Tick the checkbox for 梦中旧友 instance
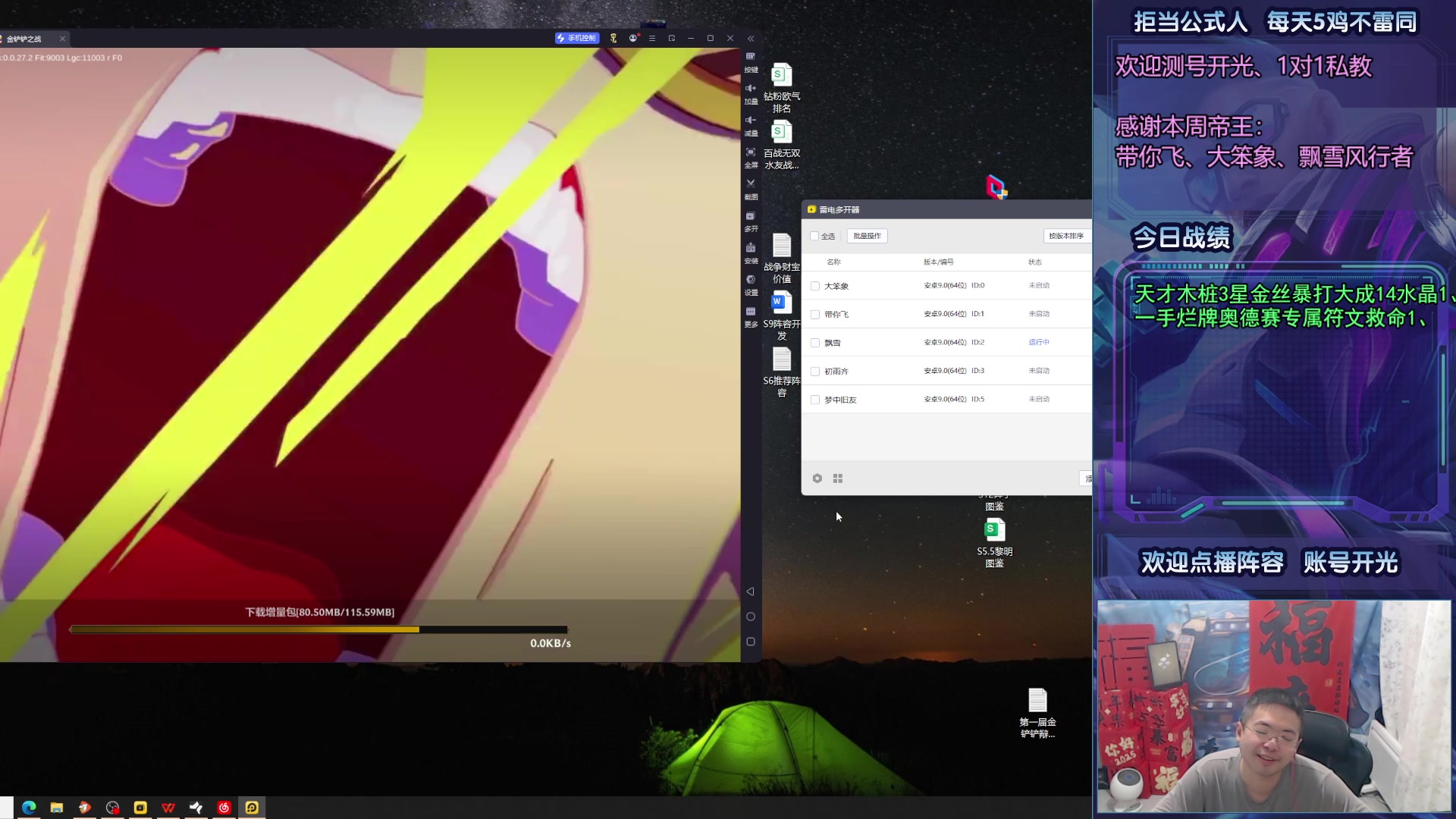Image resolution: width=1456 pixels, height=819 pixels. (x=815, y=400)
